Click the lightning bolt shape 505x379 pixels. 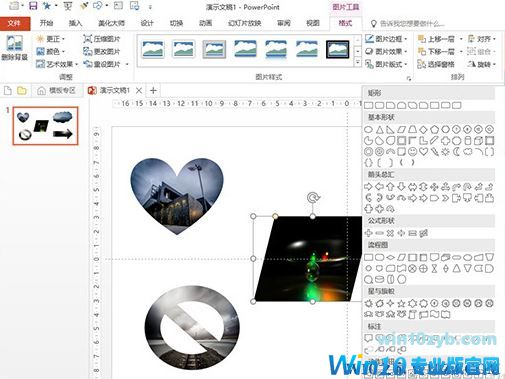point(434,152)
